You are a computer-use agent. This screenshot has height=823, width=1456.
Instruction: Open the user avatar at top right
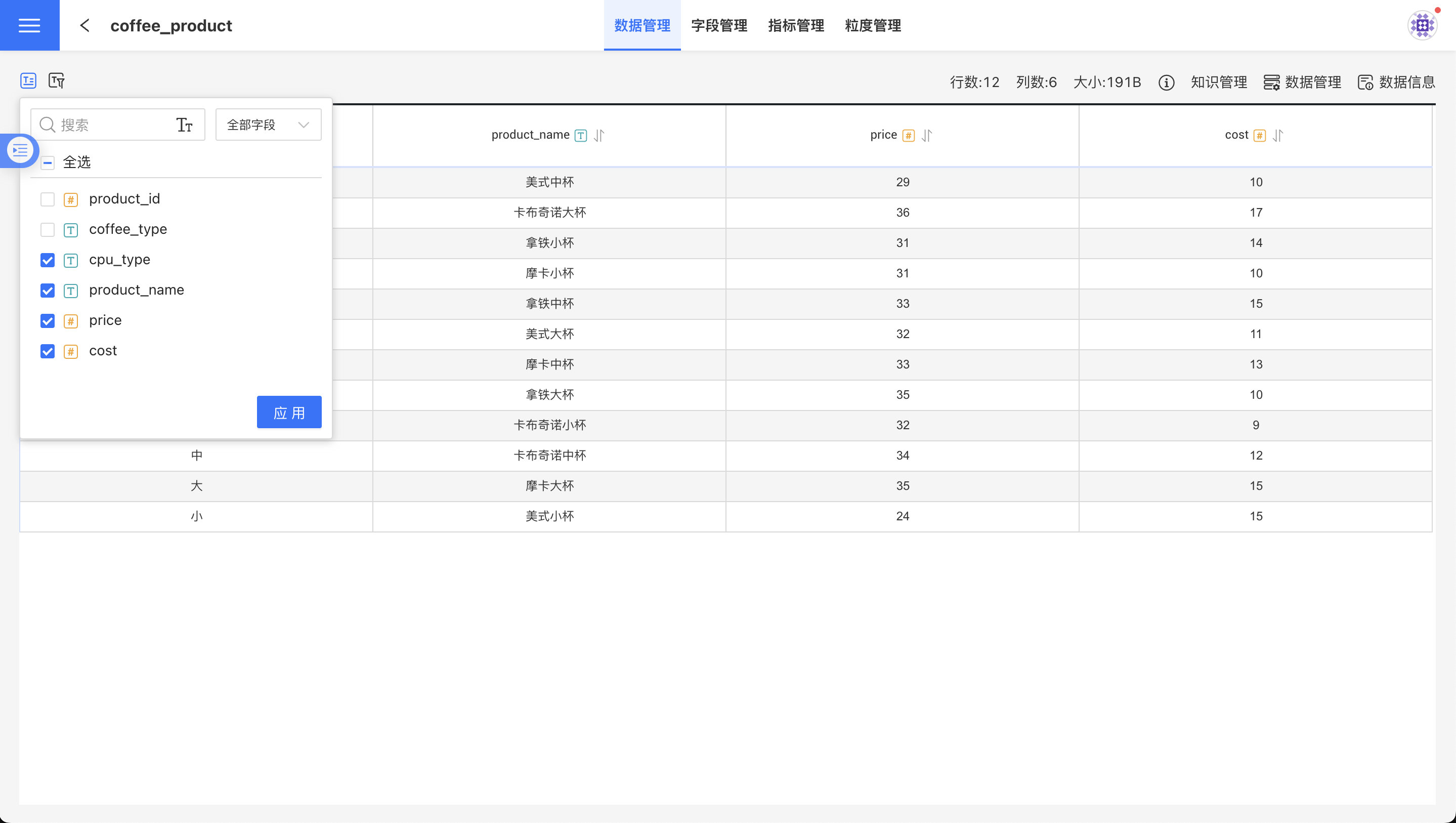[1422, 25]
